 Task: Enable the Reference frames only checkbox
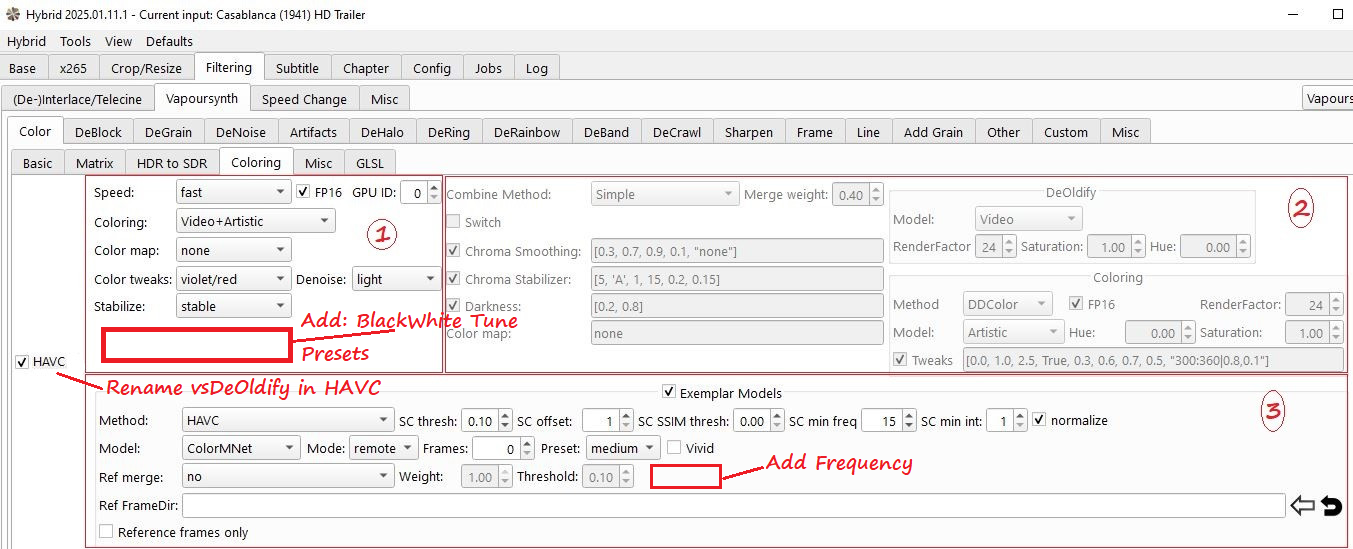click(x=107, y=532)
